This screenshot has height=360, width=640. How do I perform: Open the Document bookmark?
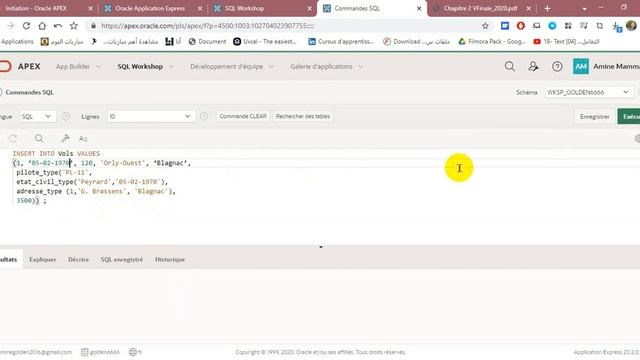tap(207, 42)
